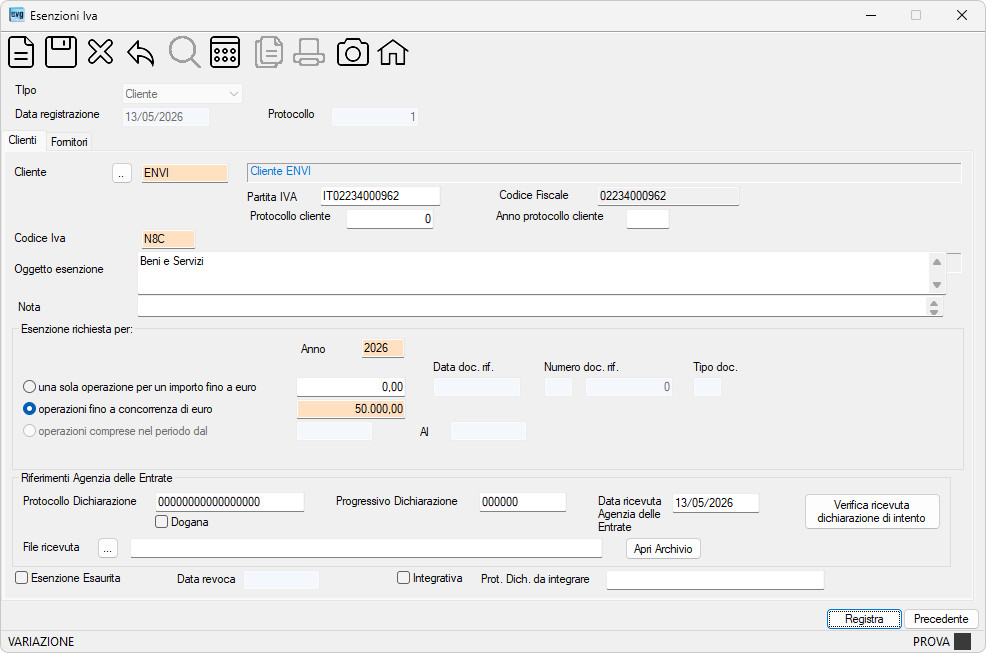This screenshot has width=986, height=653.
Task: Open Cliente lookup with '..' button
Action: [x=121, y=173]
